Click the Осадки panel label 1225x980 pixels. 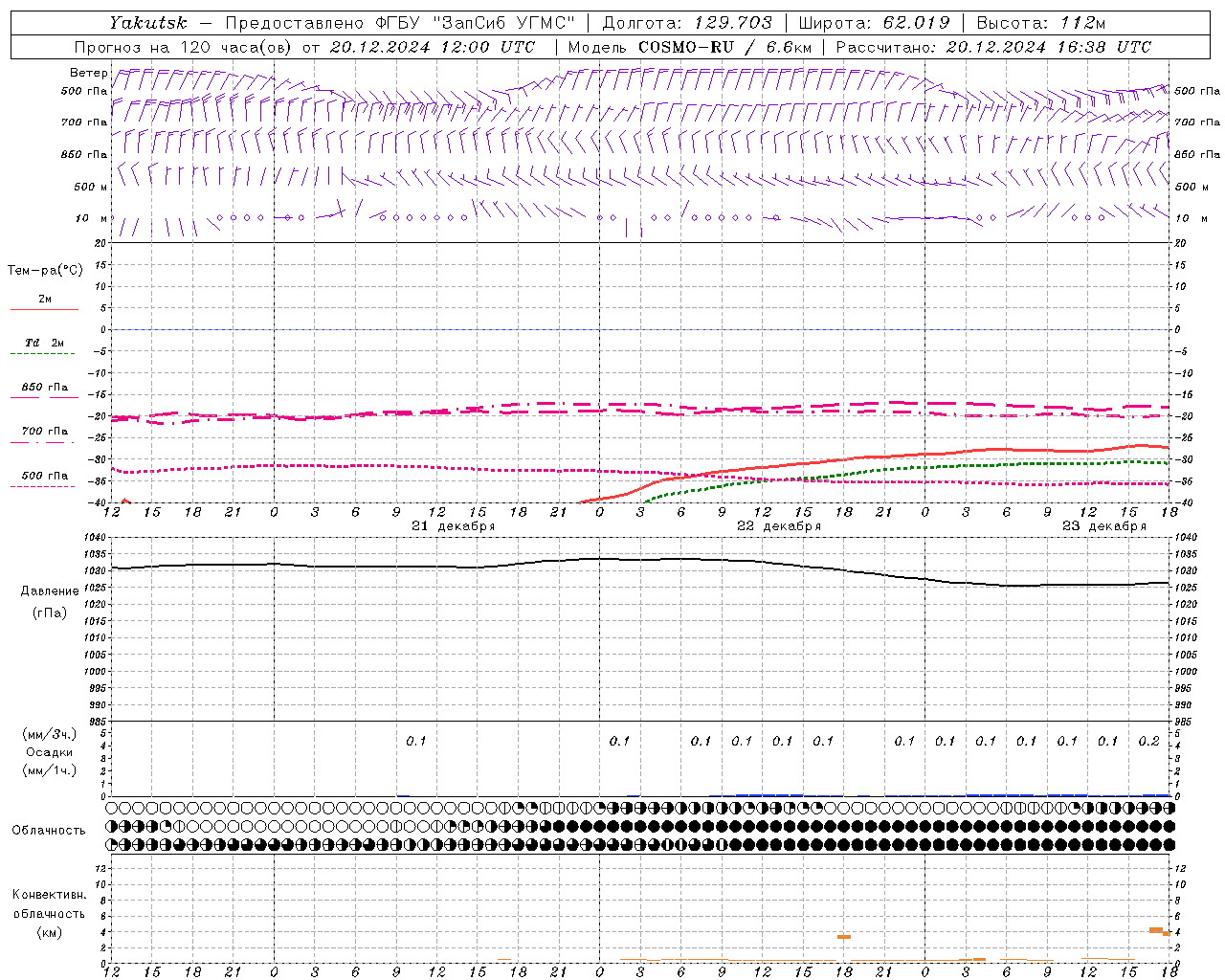click(x=50, y=753)
